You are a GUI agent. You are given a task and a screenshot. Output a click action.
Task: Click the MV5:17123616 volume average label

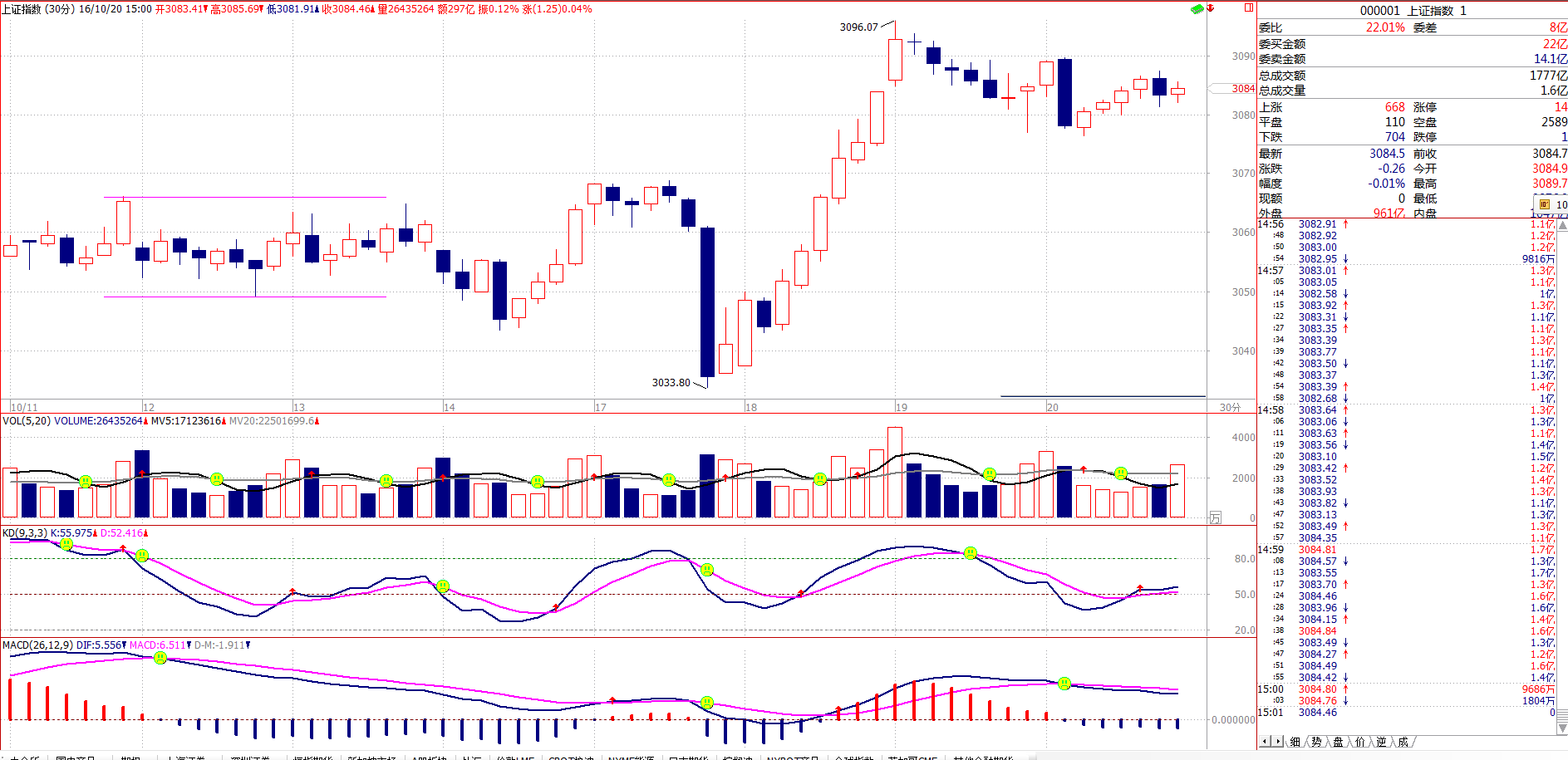point(187,421)
